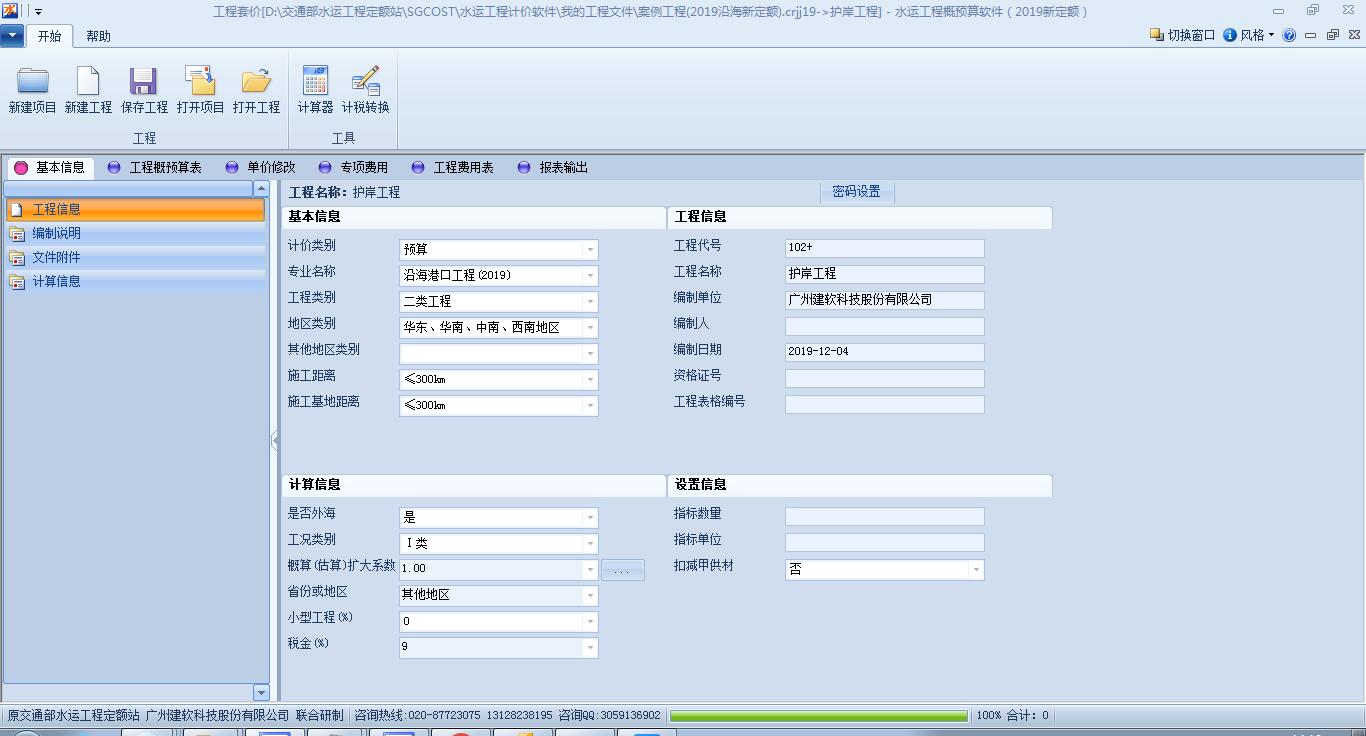Select the 工程概预算表 tab

coord(155,167)
